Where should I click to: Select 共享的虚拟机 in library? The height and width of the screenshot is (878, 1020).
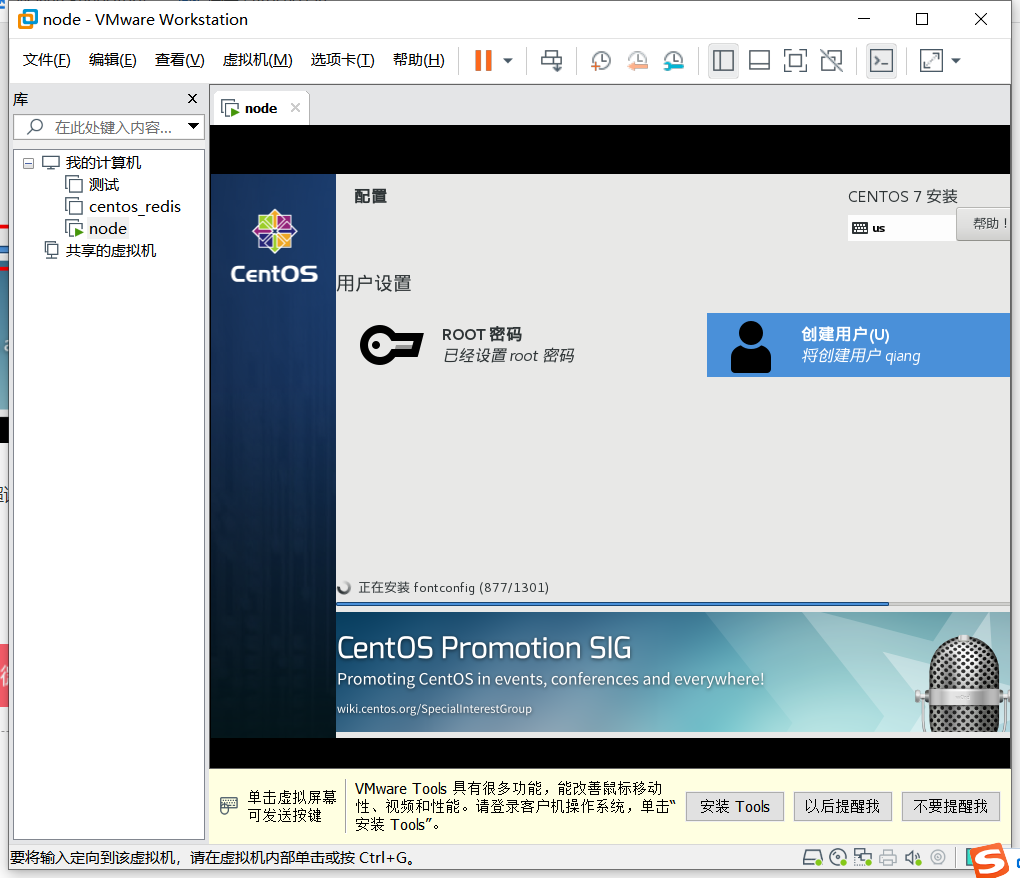click(x=111, y=251)
